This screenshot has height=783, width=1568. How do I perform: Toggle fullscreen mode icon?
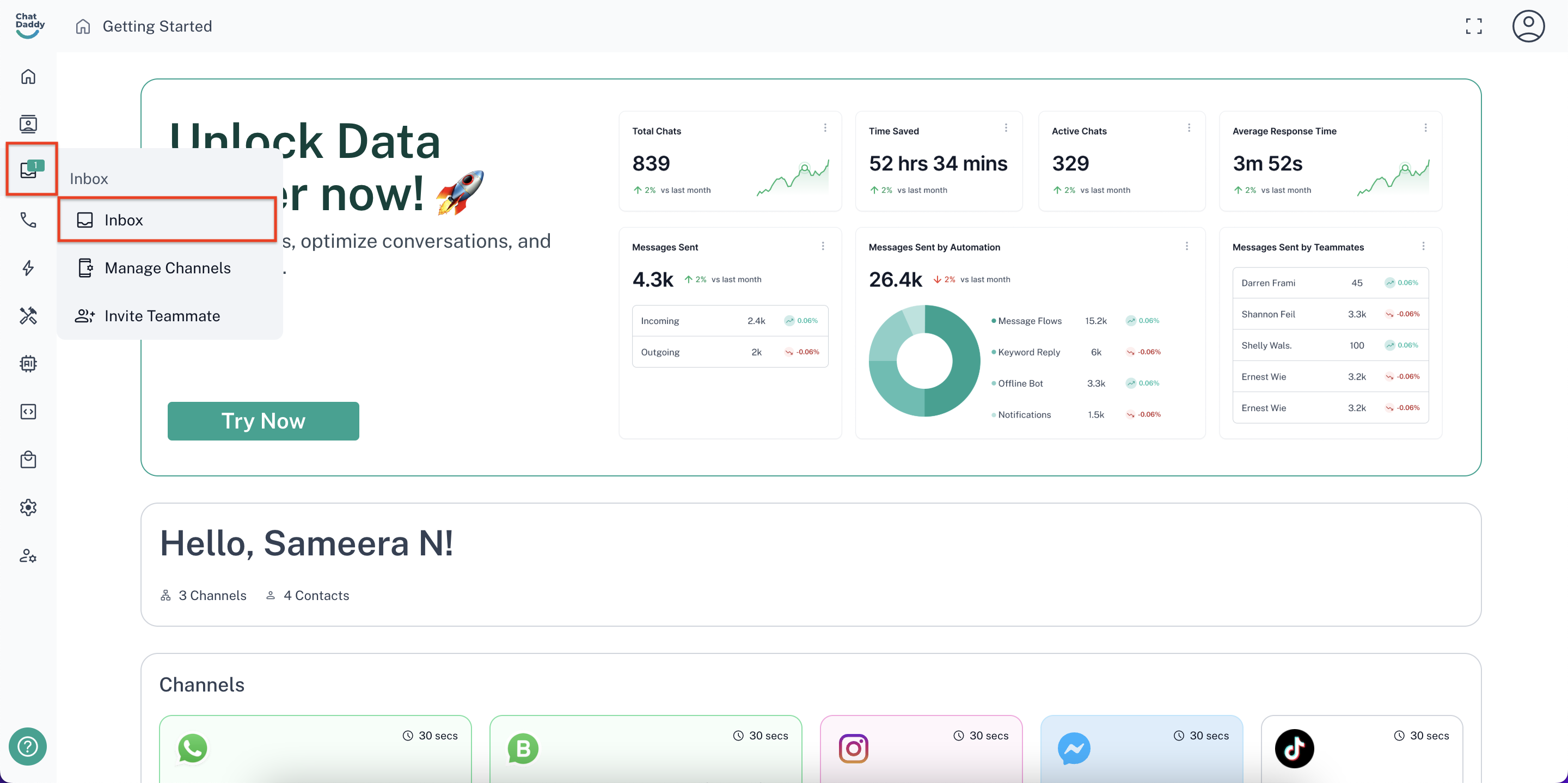[1473, 26]
